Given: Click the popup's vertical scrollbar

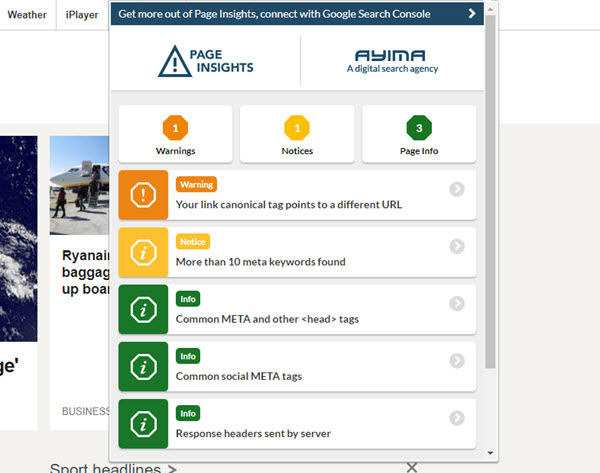Looking at the screenshot, I should pyautogui.click(x=490, y=190).
